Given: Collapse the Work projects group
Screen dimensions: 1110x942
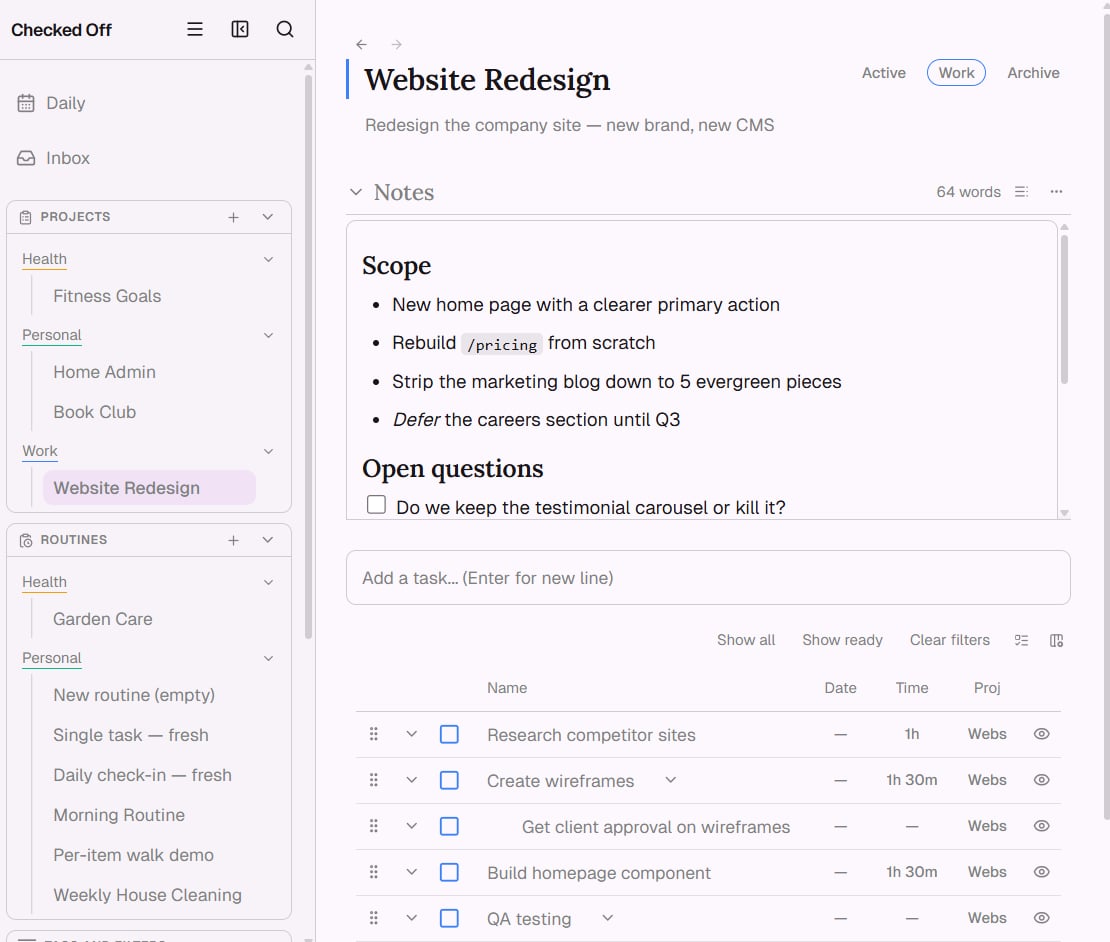Looking at the screenshot, I should pos(268,452).
